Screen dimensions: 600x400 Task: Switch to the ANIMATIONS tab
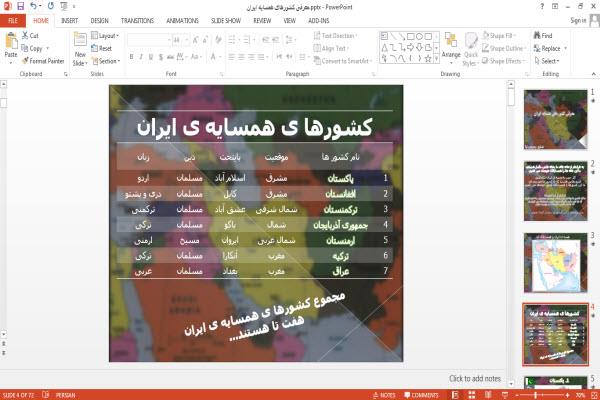click(182, 21)
